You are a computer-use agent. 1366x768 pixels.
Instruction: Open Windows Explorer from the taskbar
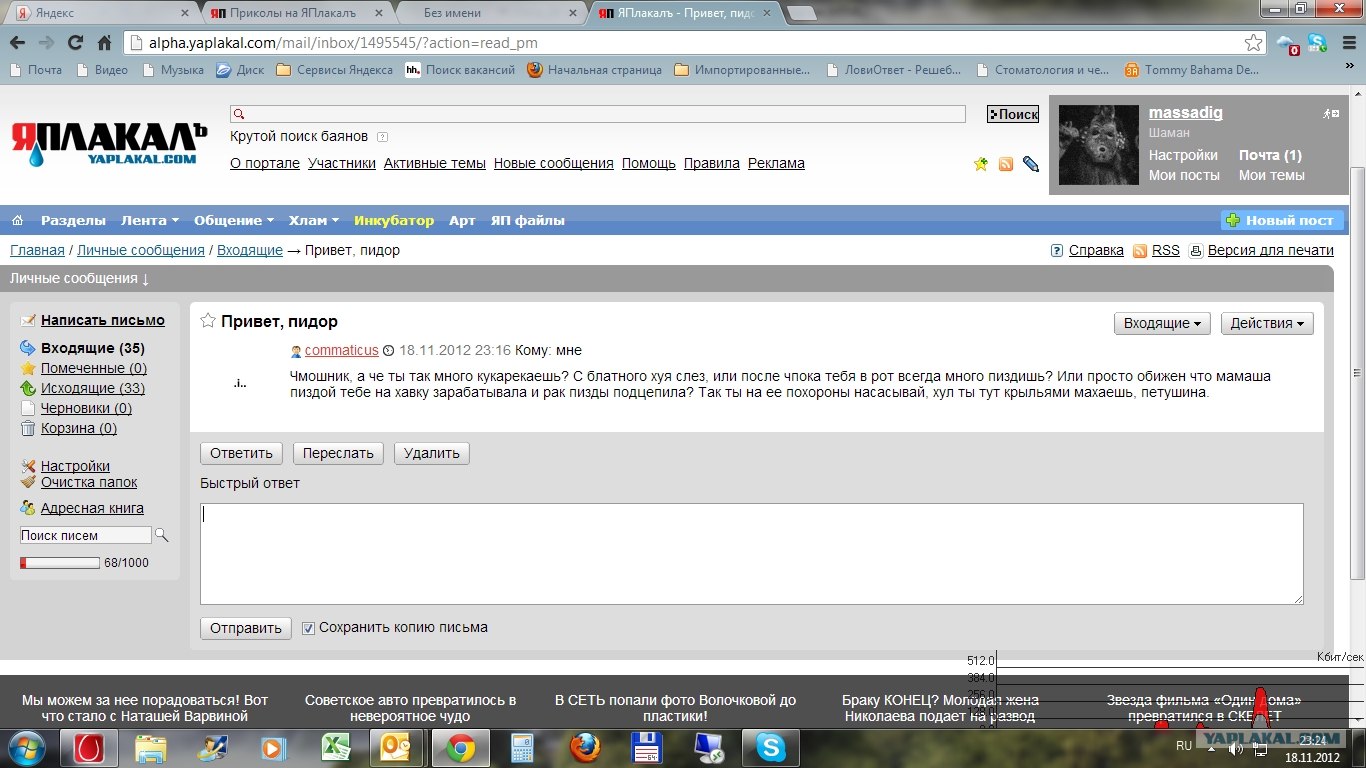(x=151, y=748)
